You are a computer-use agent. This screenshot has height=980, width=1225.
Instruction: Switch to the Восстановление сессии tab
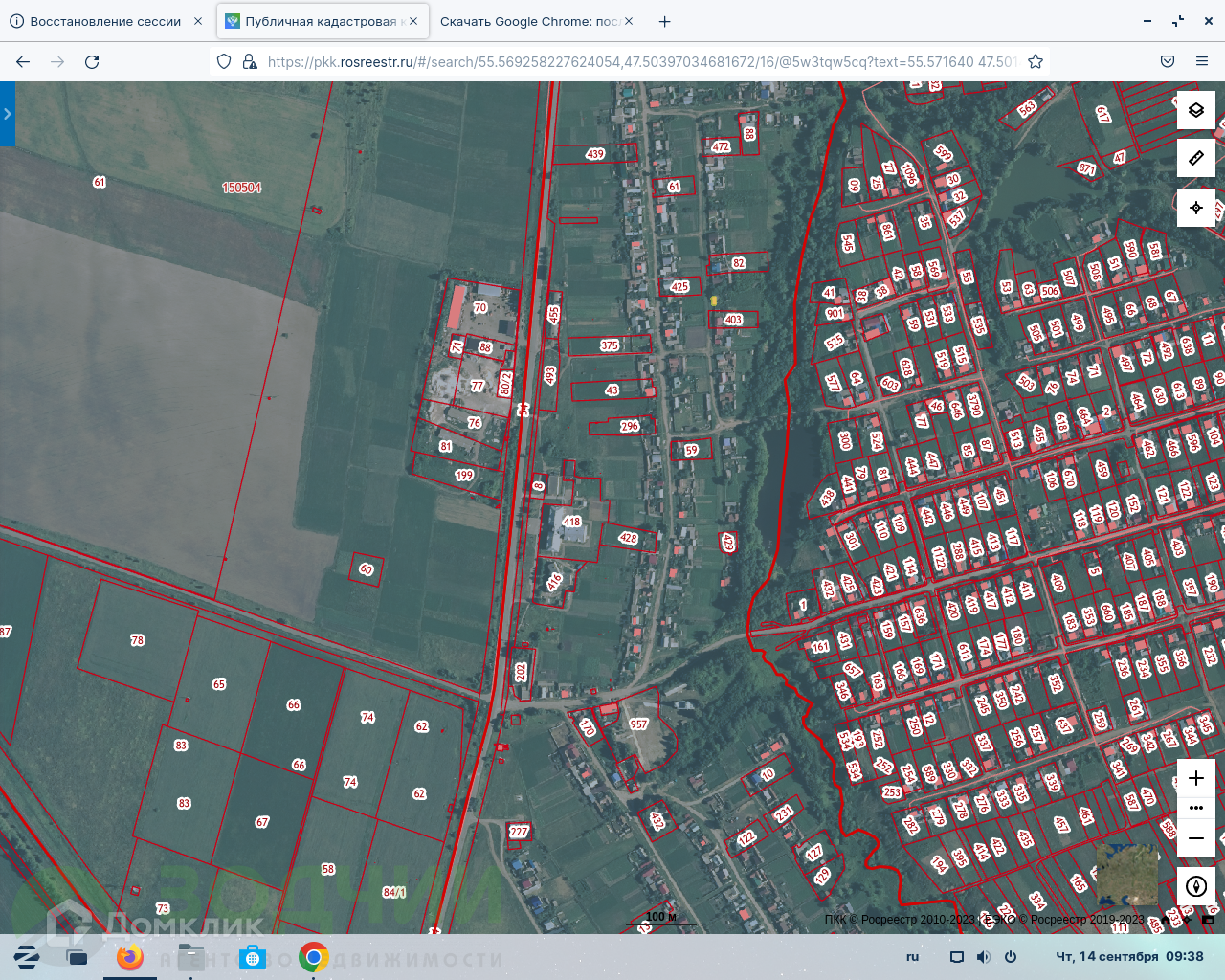pyautogui.click(x=105, y=21)
